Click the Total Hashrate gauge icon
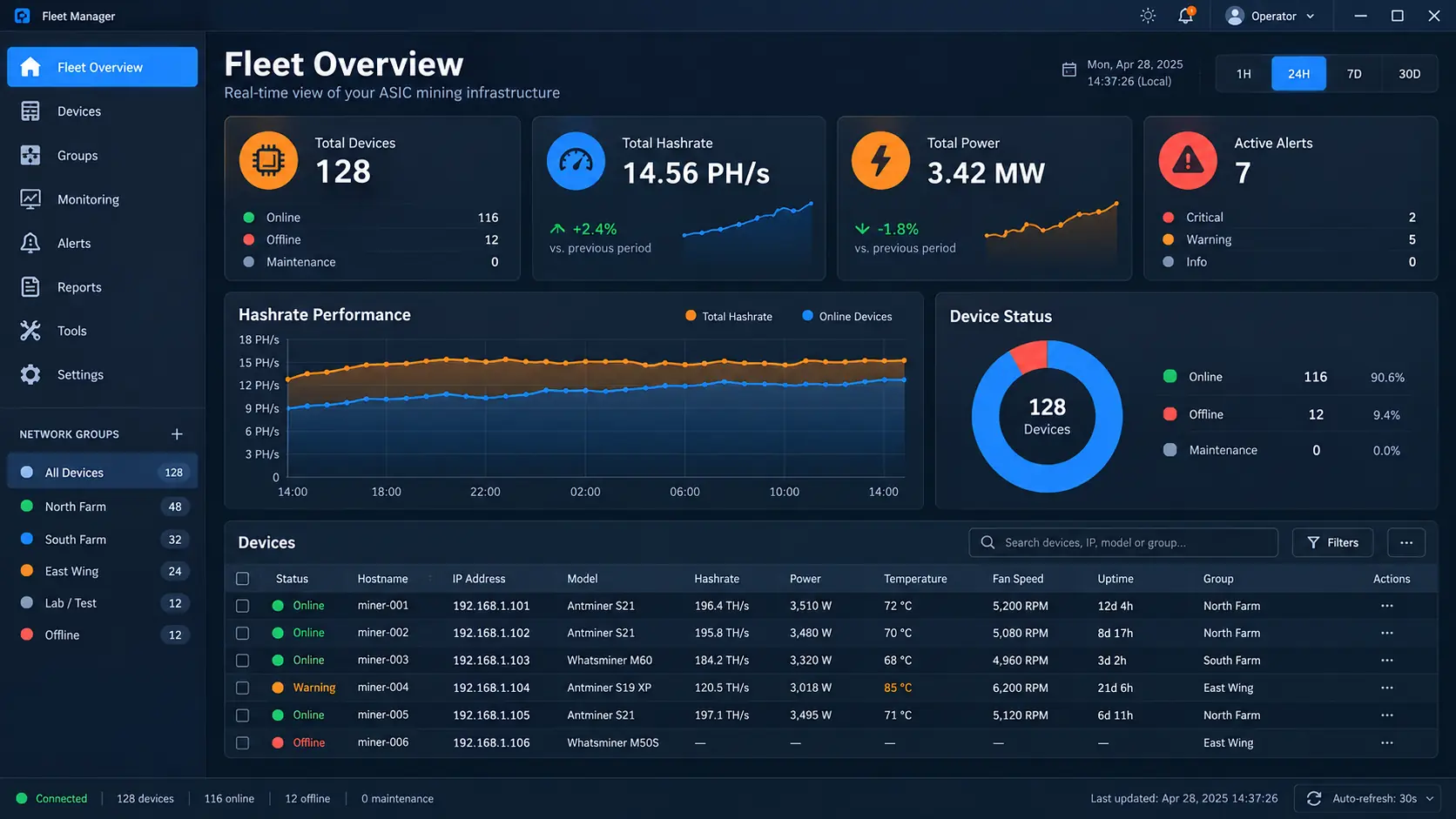The image size is (1456, 819). (576, 161)
